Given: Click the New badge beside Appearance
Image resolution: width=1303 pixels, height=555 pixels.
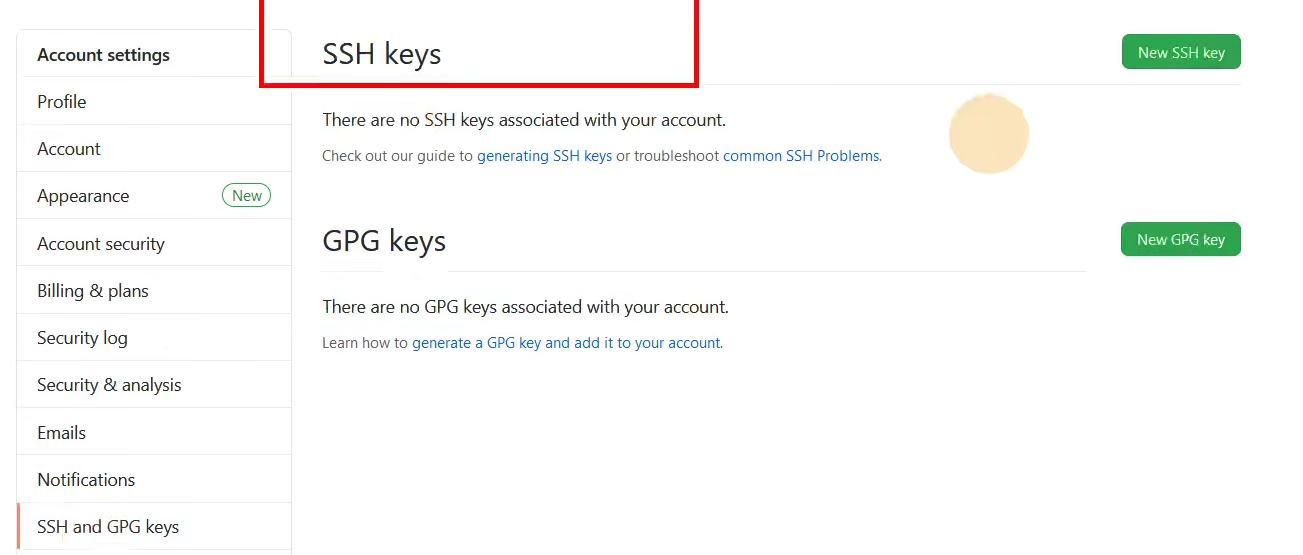Looking at the screenshot, I should coord(246,196).
